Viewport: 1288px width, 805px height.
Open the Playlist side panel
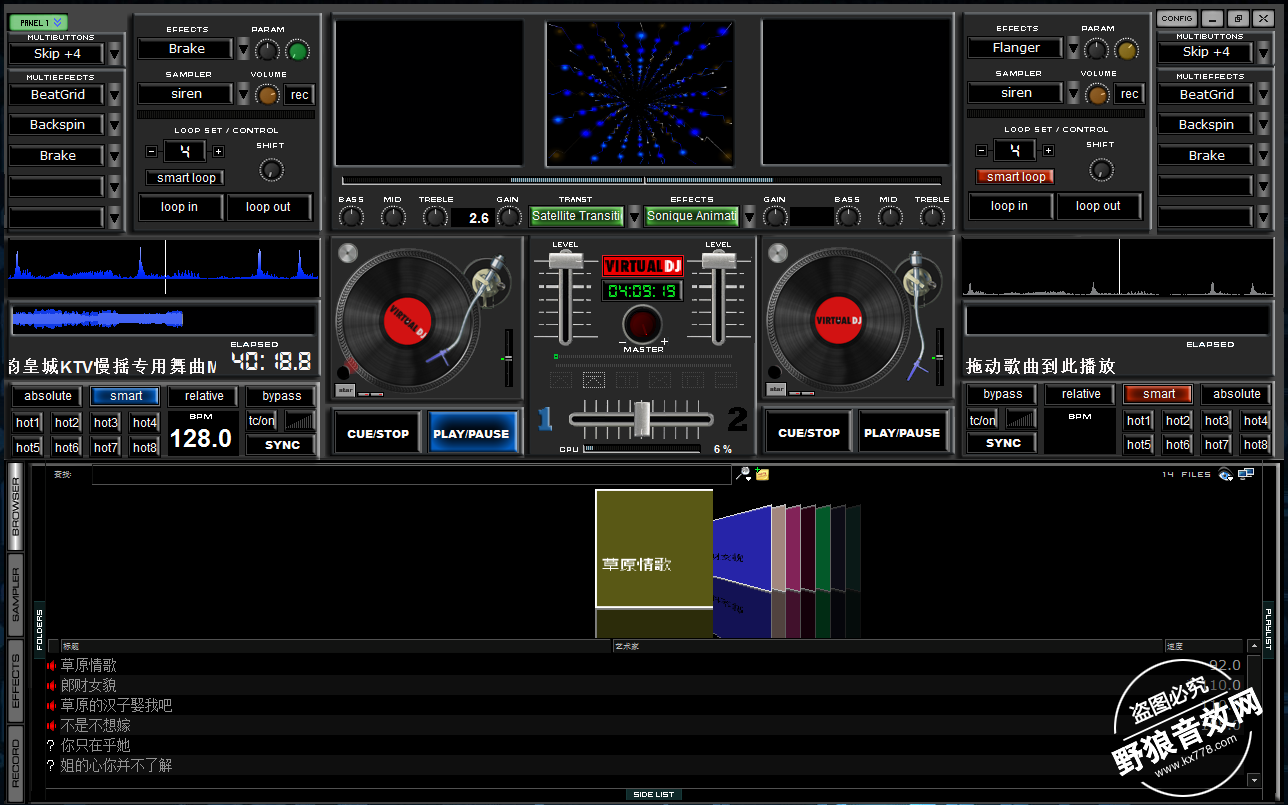1269,628
